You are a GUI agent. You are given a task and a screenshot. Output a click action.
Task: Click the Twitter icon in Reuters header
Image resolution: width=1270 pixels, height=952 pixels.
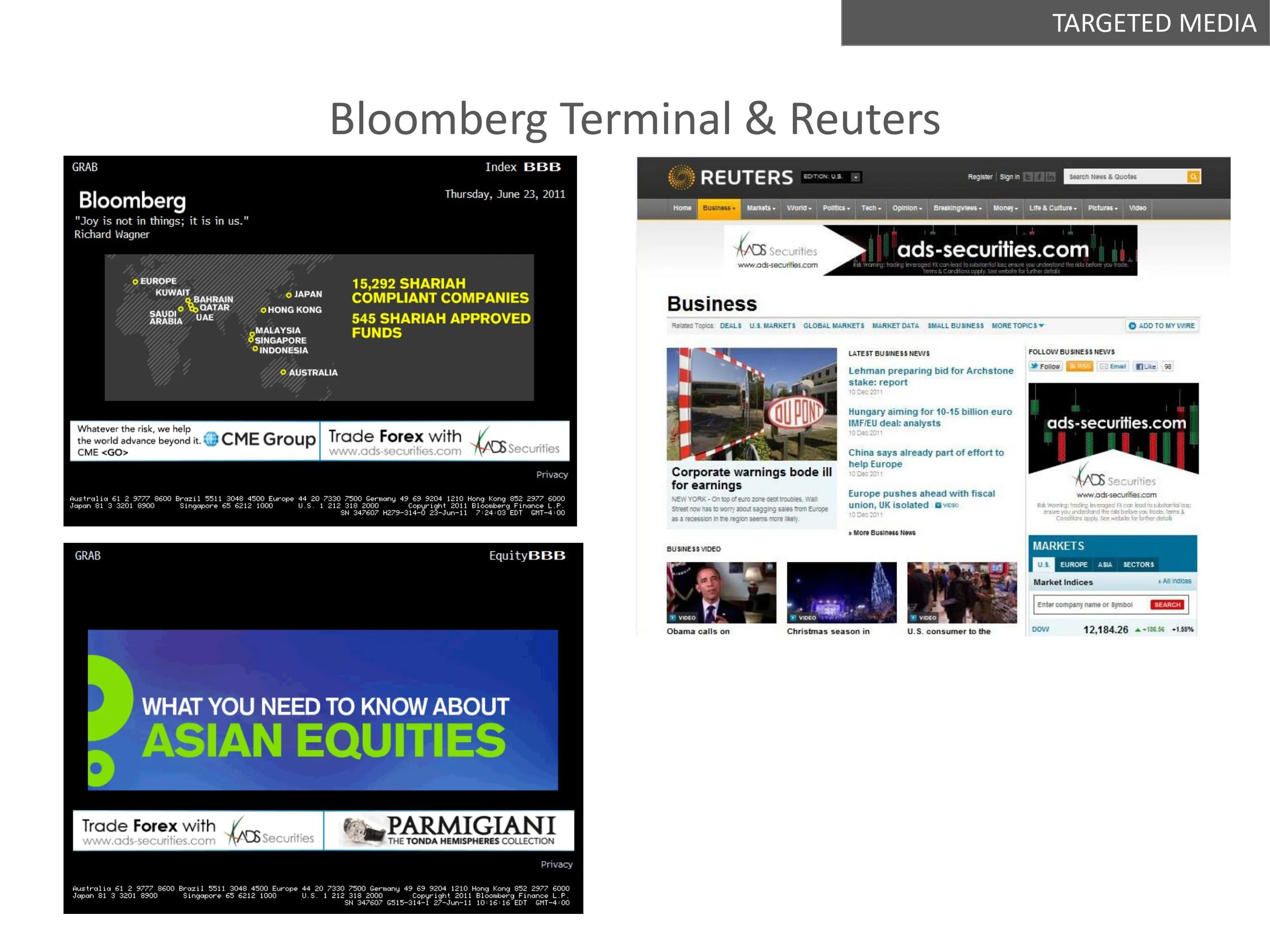(x=1028, y=177)
